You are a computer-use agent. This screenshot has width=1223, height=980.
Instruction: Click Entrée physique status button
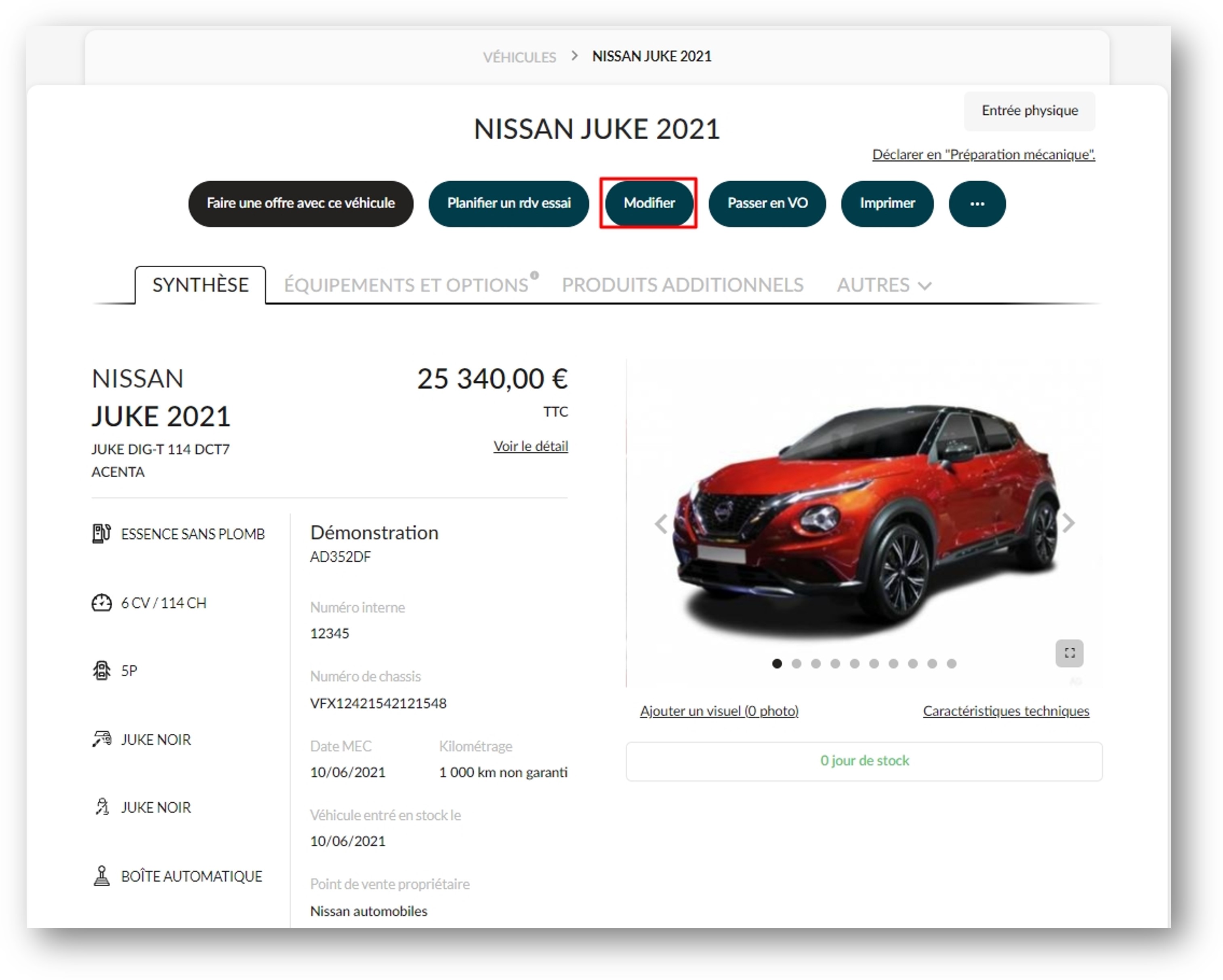(1030, 111)
